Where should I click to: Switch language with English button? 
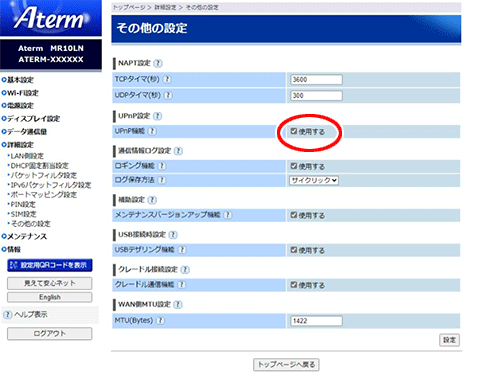coord(50,297)
